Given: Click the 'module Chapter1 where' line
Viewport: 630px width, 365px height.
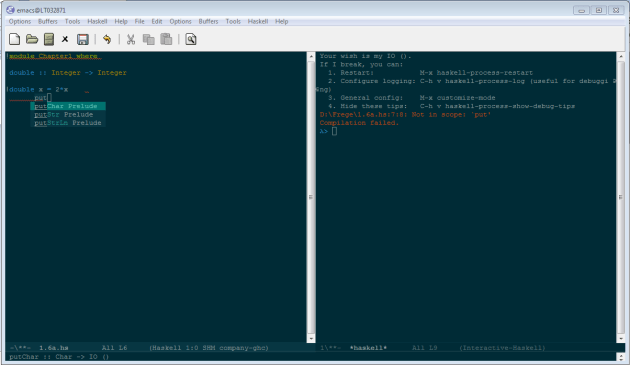Looking at the screenshot, I should [x=53, y=56].
